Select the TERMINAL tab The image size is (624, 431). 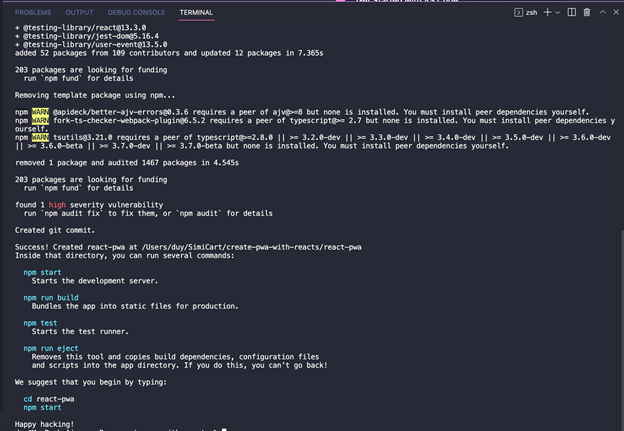tap(196, 12)
